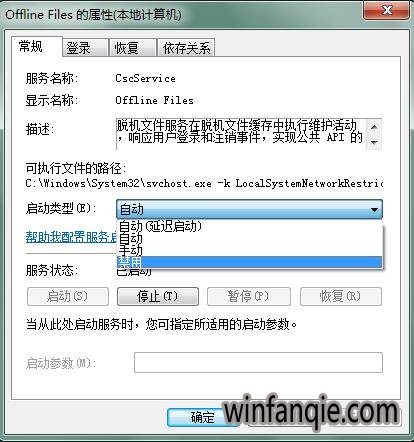Click the 启动类型 dropdown arrow
Image resolution: width=414 pixels, height=442 pixels.
374,210
